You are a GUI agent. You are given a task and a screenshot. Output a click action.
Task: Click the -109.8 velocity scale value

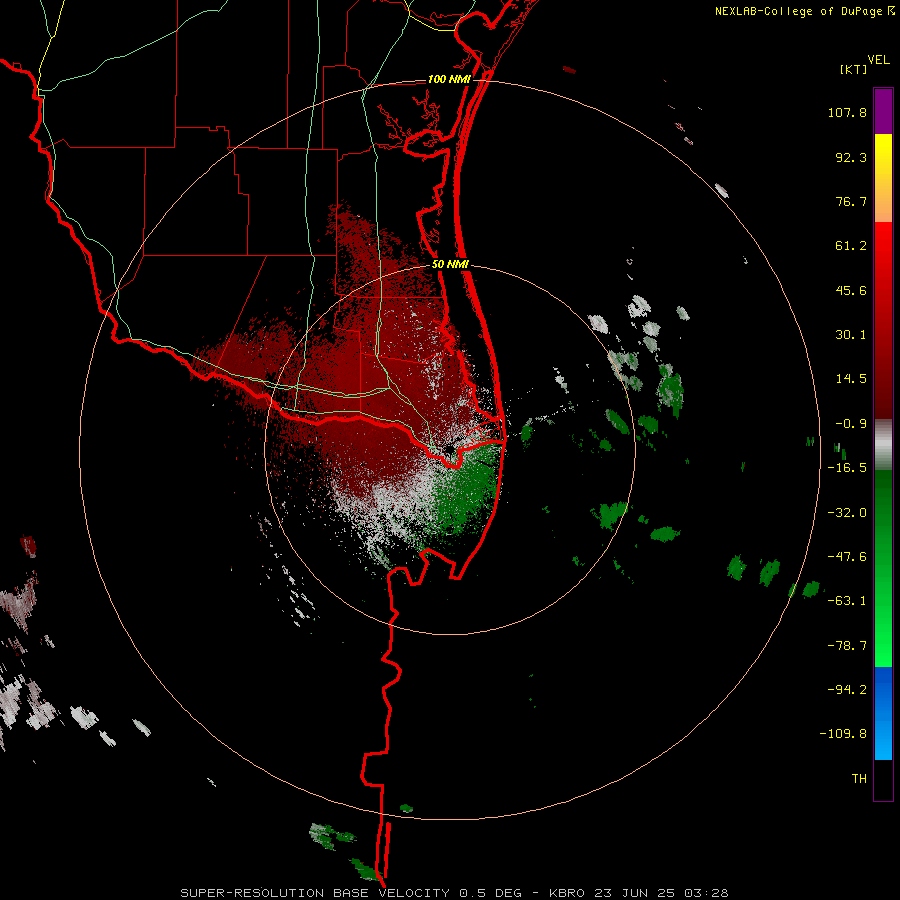pyautogui.click(x=843, y=734)
